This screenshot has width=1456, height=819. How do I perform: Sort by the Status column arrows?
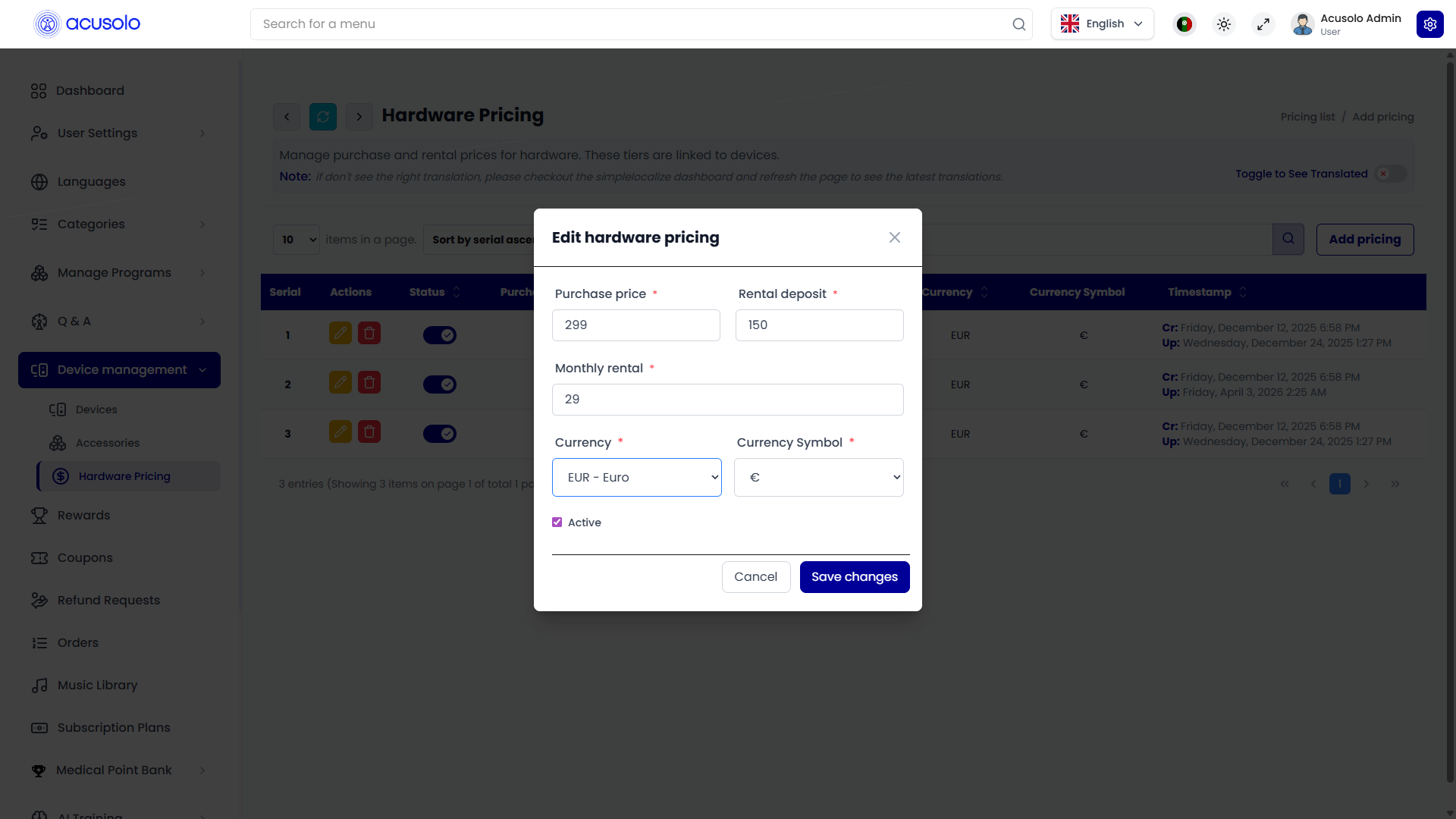[x=457, y=292]
